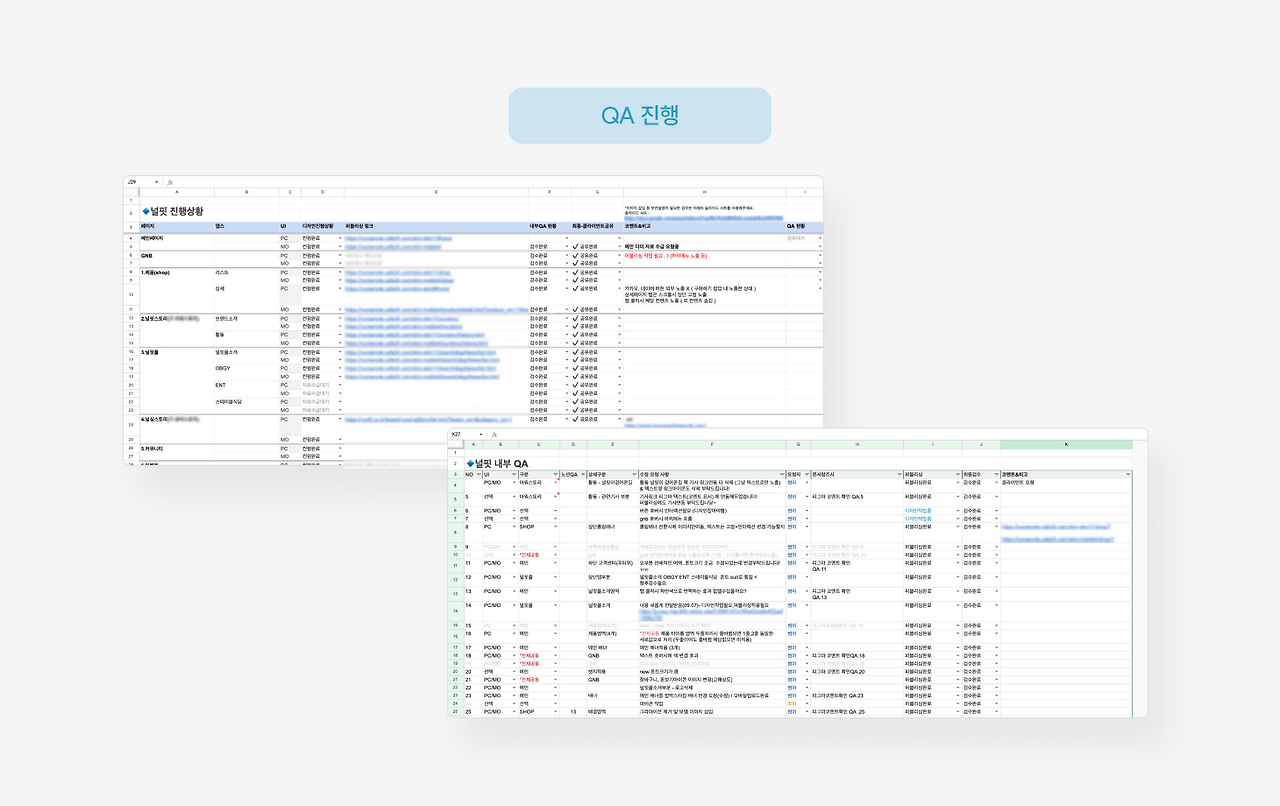Select column H header in 진행상황 sheet
1280x806 pixels.
tap(704, 191)
